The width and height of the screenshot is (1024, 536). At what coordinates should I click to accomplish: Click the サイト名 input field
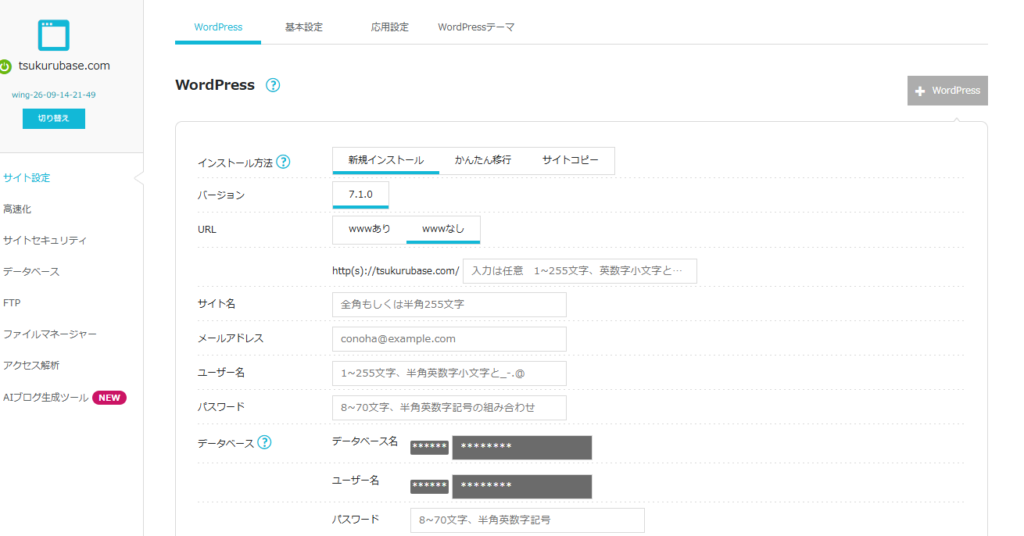coord(449,305)
